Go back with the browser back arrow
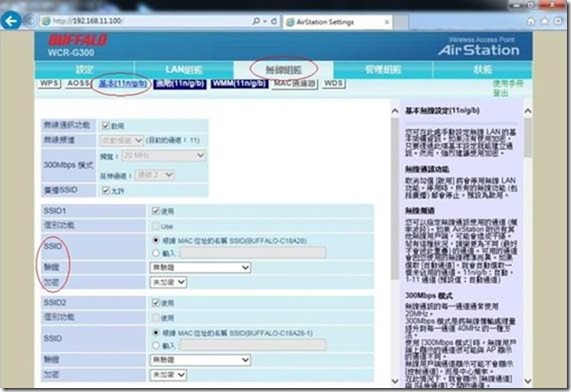This screenshot has width=571, height=392. (11, 21)
